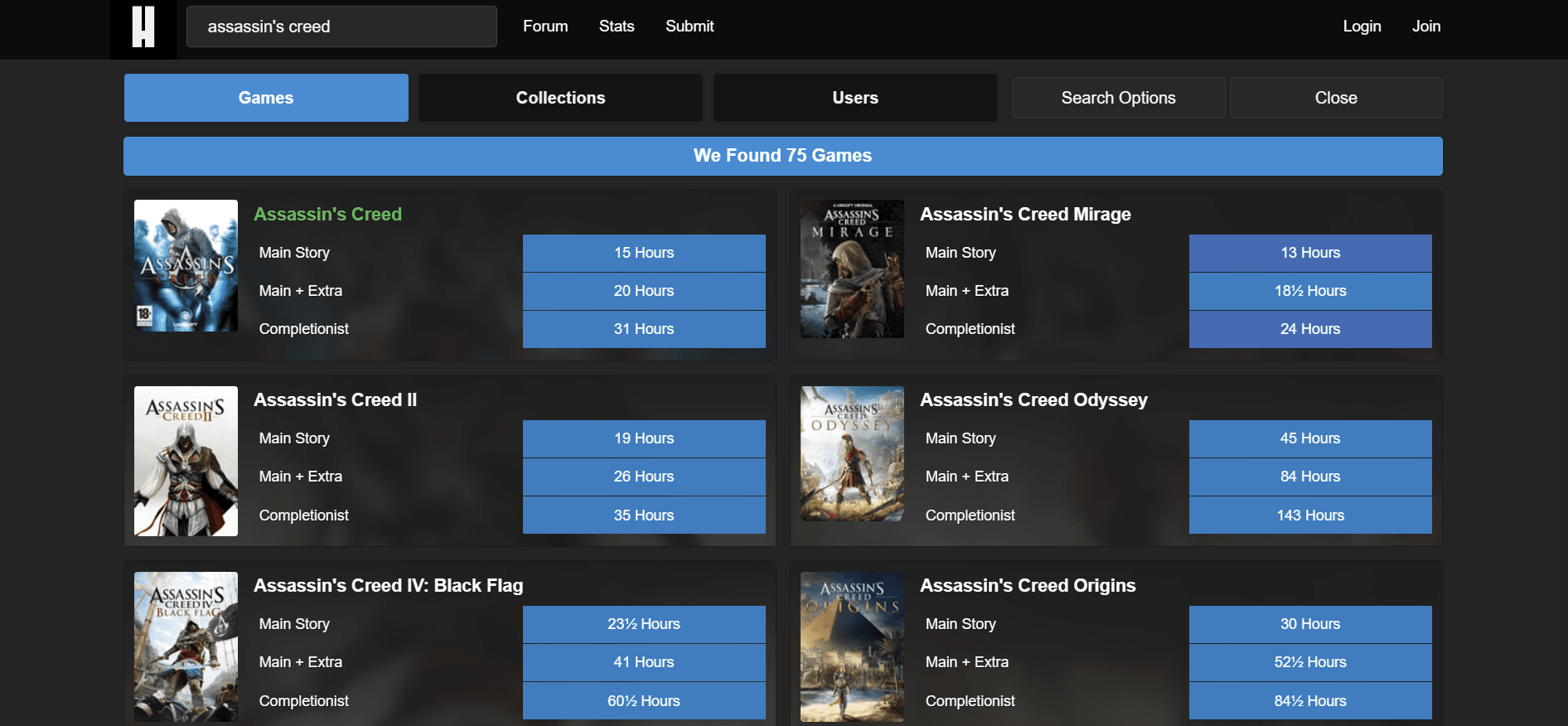This screenshot has width=1568, height=726.
Task: Click Assassin's Creed Main + Extra 20 Hours
Action: [x=644, y=291]
